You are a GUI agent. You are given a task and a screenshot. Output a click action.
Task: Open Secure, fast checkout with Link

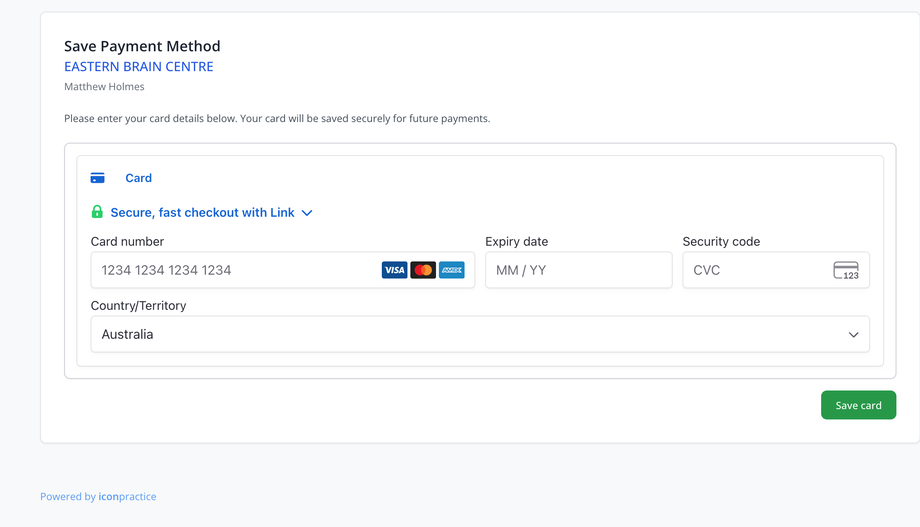pos(202,212)
